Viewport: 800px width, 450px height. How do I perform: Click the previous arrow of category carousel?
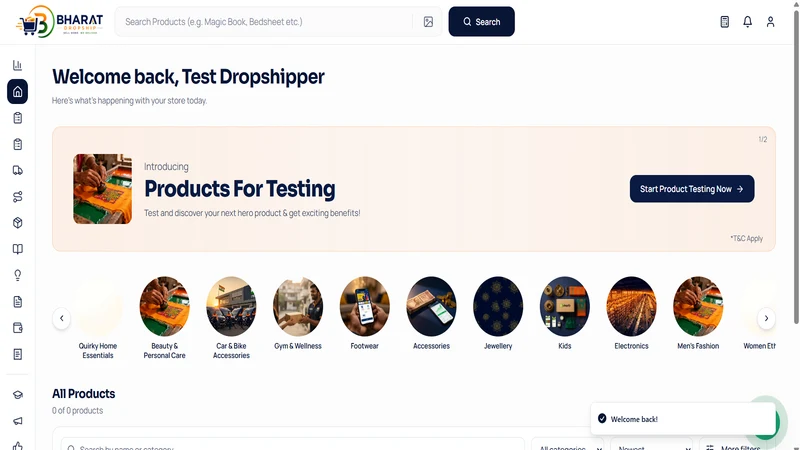pyautogui.click(x=62, y=318)
